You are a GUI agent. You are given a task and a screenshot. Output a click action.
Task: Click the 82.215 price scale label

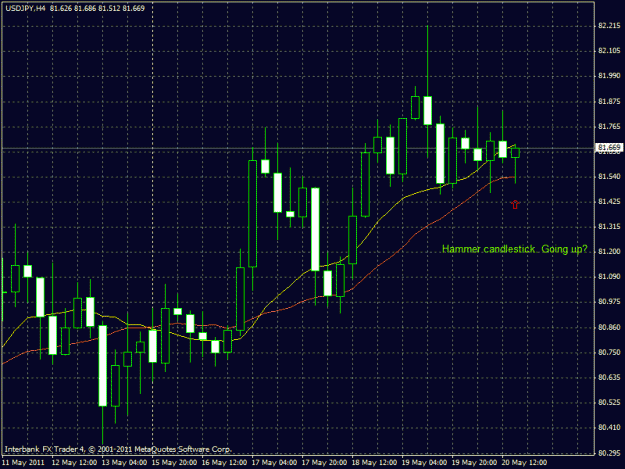(x=609, y=26)
